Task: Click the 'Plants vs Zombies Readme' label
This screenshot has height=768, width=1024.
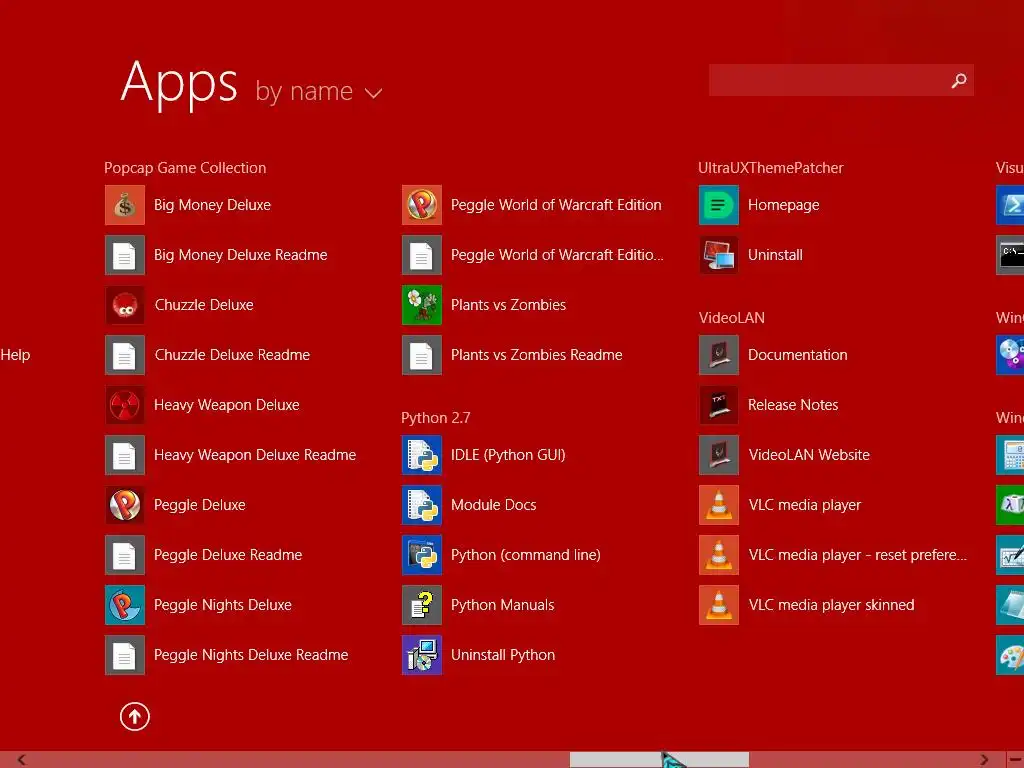Action: pyautogui.click(x=536, y=355)
